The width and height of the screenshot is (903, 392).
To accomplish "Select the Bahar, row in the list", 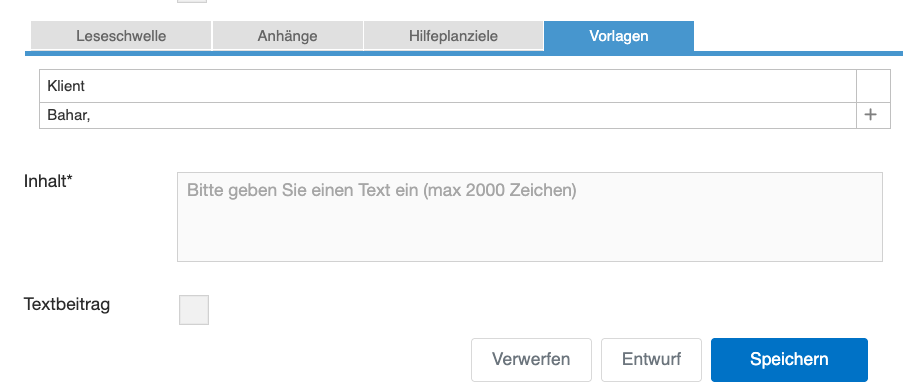I will tap(448, 116).
